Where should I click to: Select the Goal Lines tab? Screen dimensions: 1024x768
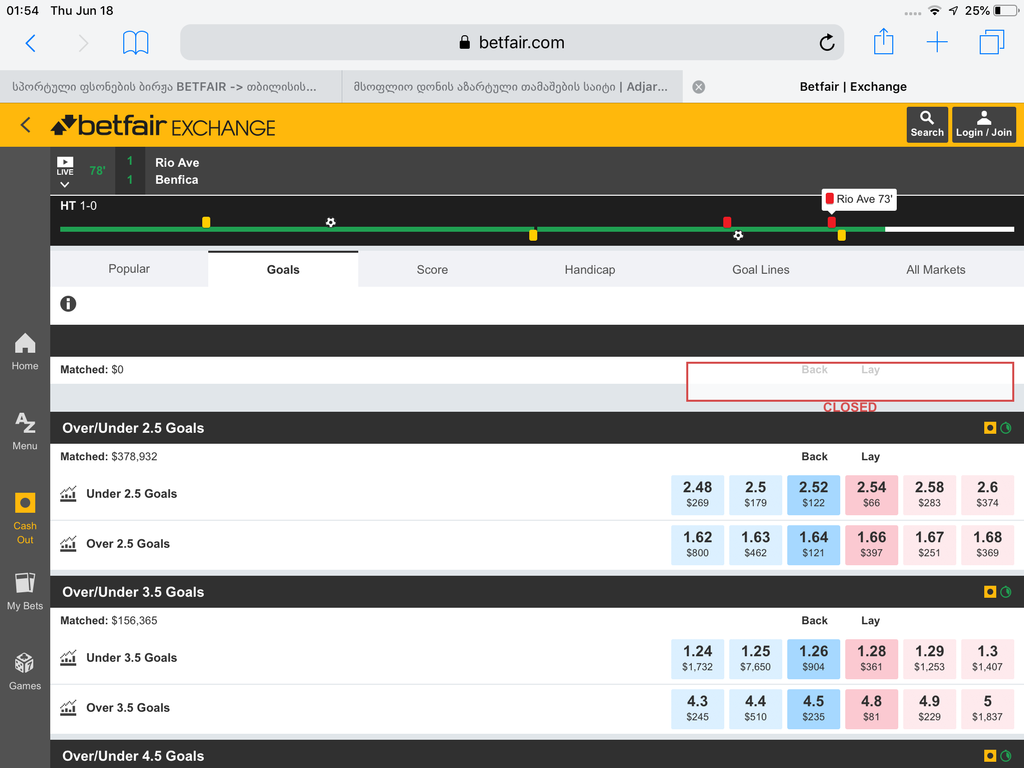(x=761, y=269)
